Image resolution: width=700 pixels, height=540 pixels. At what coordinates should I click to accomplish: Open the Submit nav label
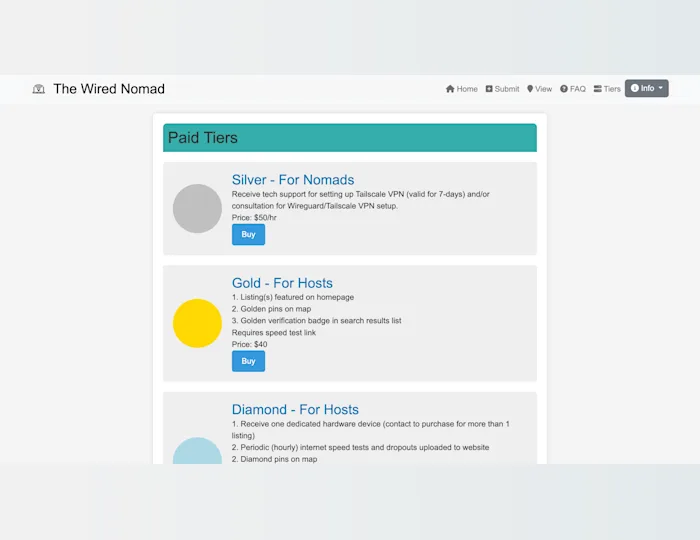pyautogui.click(x=507, y=89)
